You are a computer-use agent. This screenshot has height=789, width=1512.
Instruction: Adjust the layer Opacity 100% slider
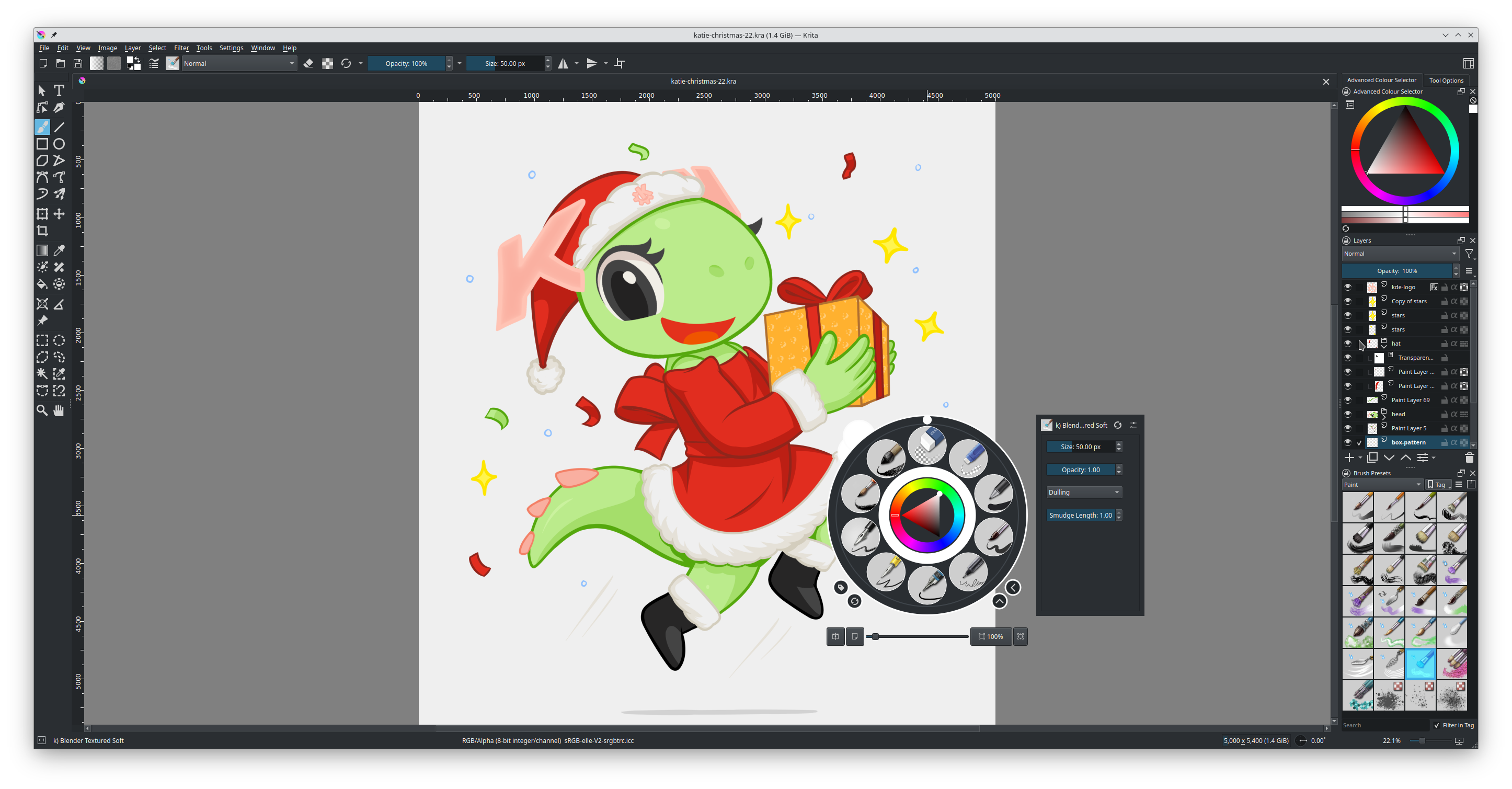point(1397,271)
